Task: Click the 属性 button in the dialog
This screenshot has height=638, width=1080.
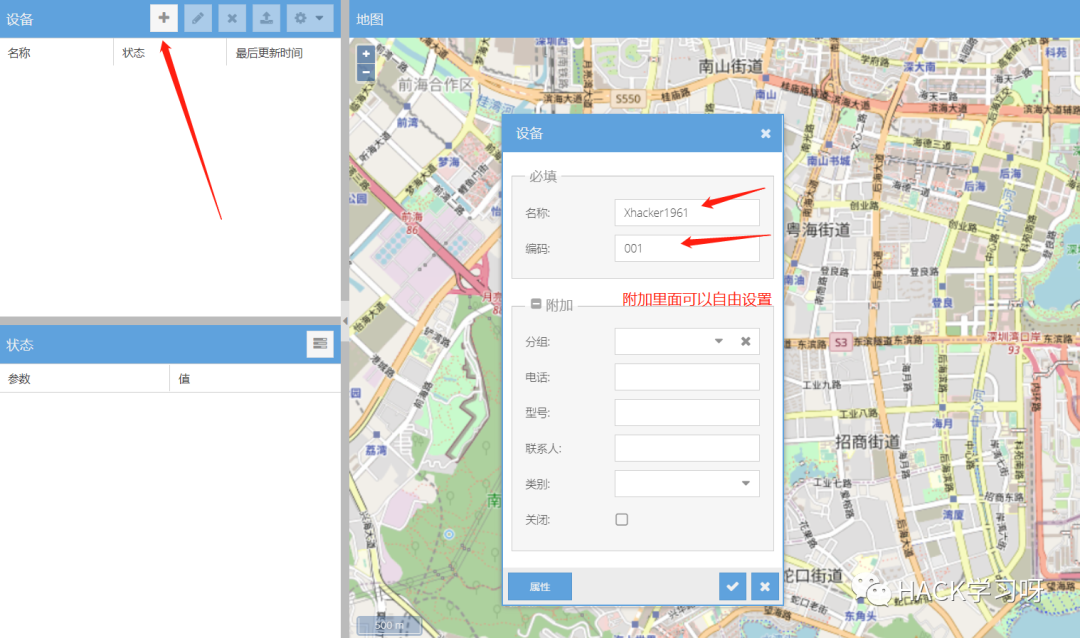Action: coord(539,586)
